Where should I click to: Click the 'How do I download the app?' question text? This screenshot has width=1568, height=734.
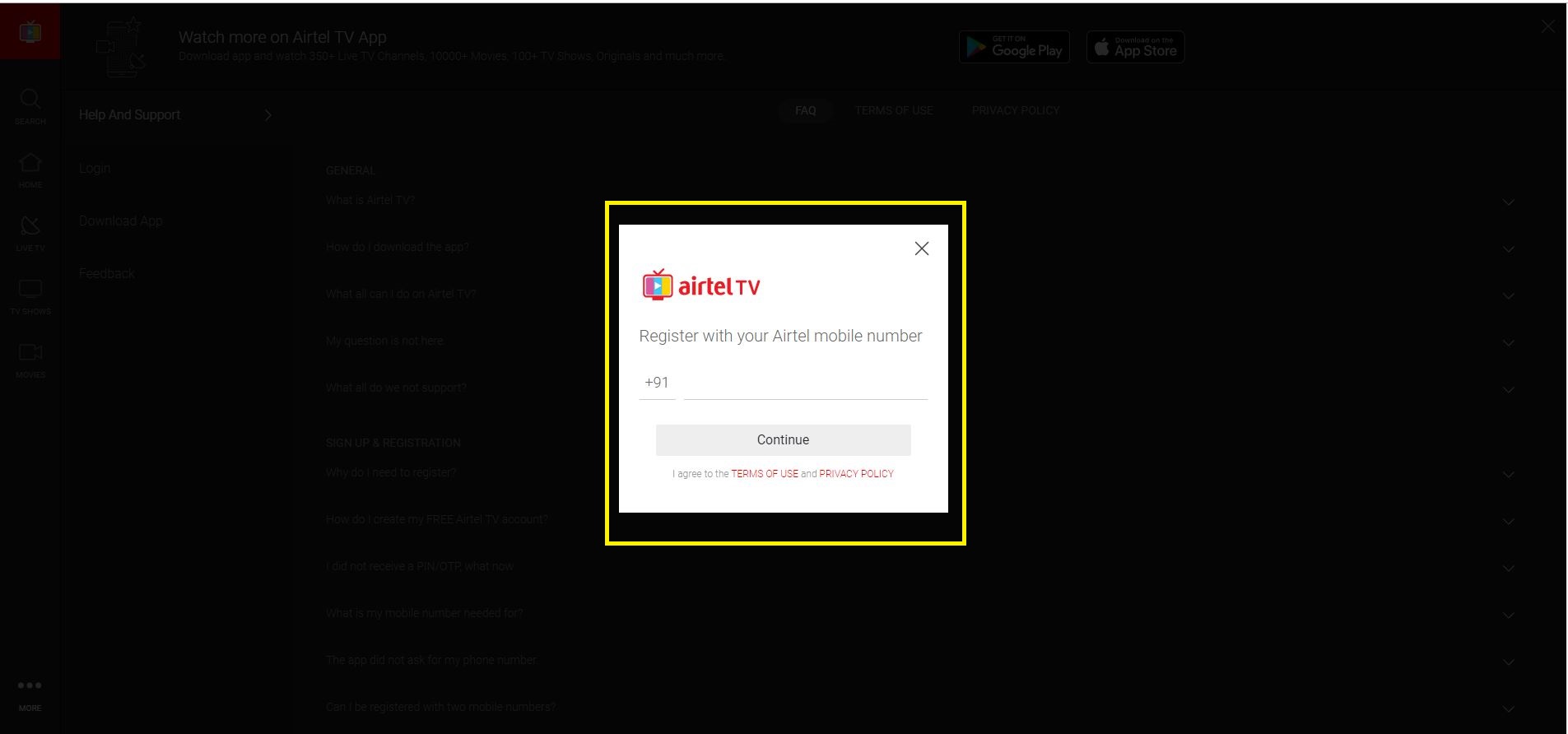(398, 247)
